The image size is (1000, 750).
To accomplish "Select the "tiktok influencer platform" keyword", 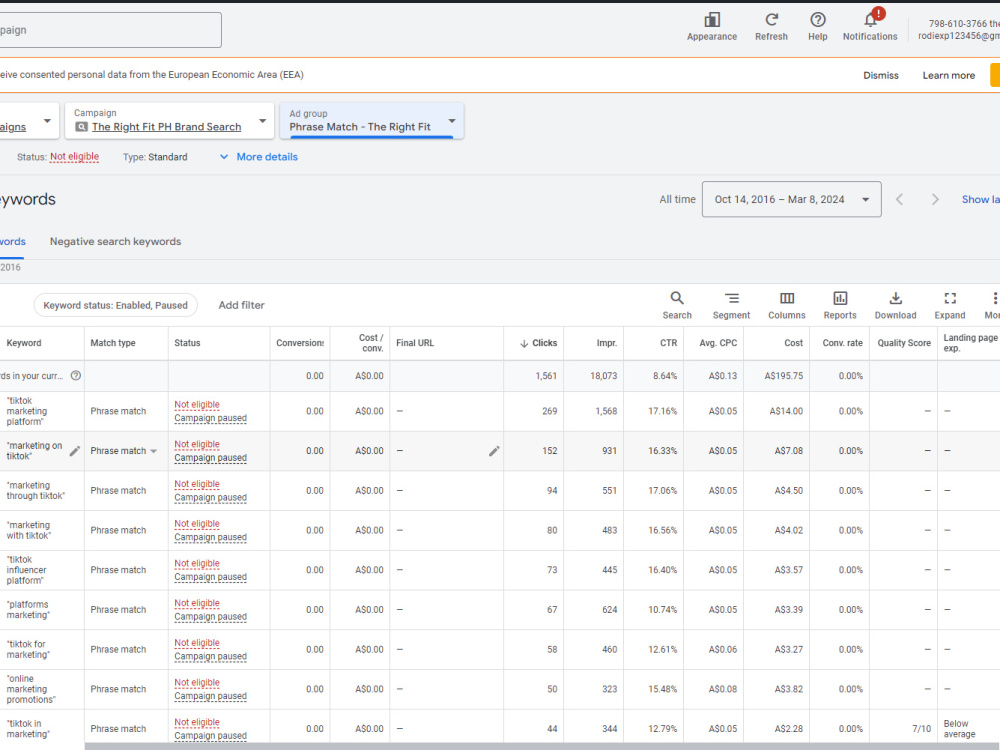I will click(x=26, y=570).
